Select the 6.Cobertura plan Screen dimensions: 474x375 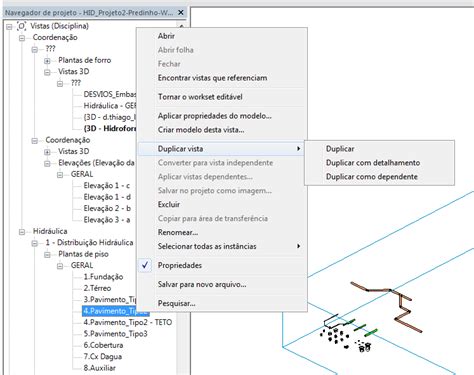pyautogui.click(x=103, y=345)
